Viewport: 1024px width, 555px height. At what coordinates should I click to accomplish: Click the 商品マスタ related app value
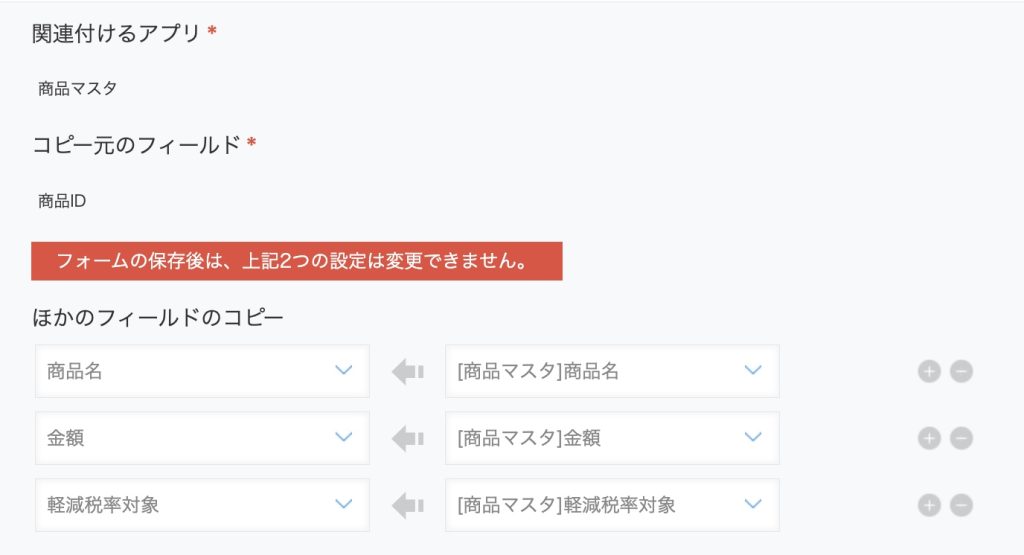coord(77,88)
